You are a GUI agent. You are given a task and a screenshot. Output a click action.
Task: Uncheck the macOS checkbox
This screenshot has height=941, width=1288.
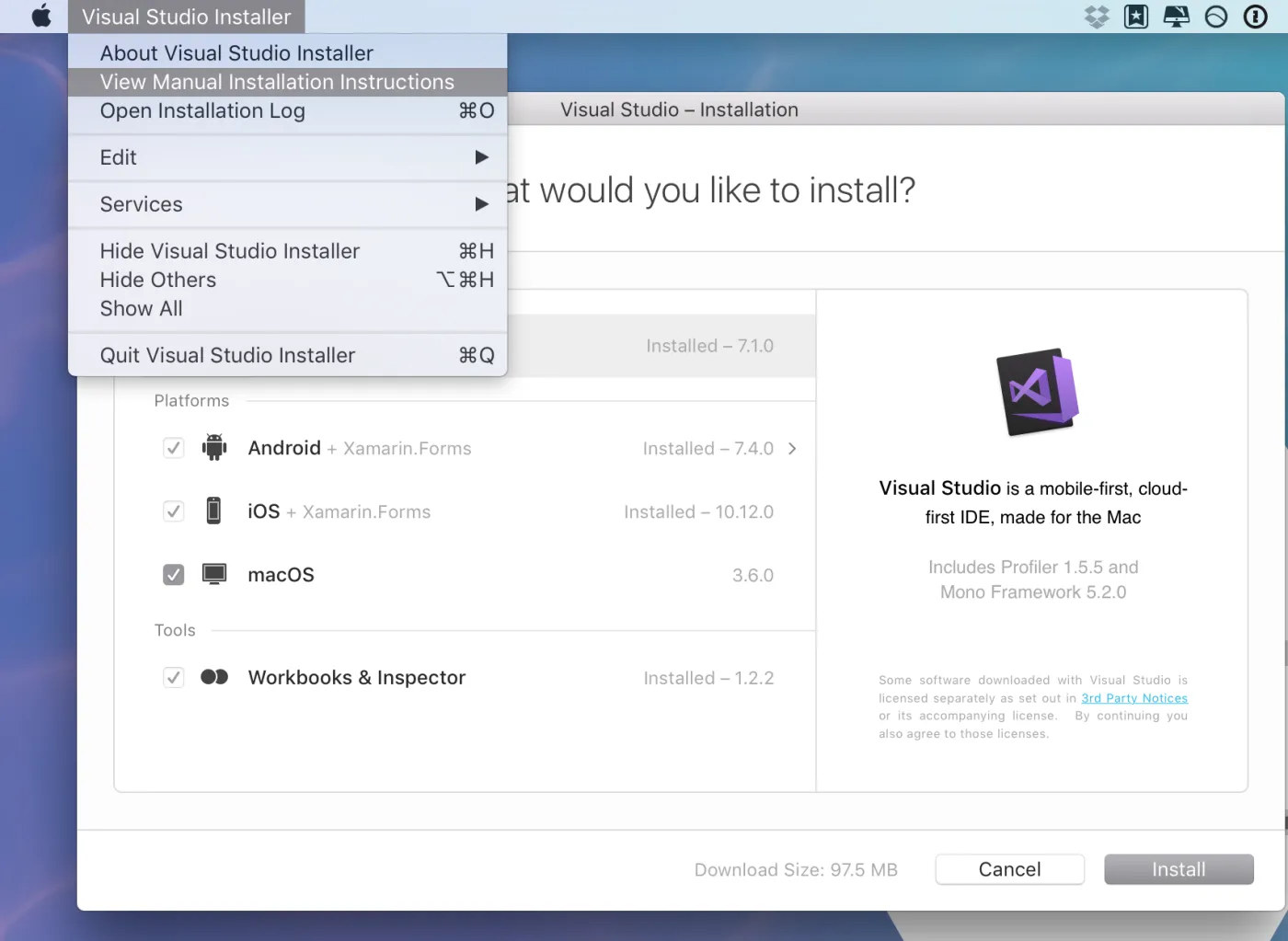tap(173, 575)
